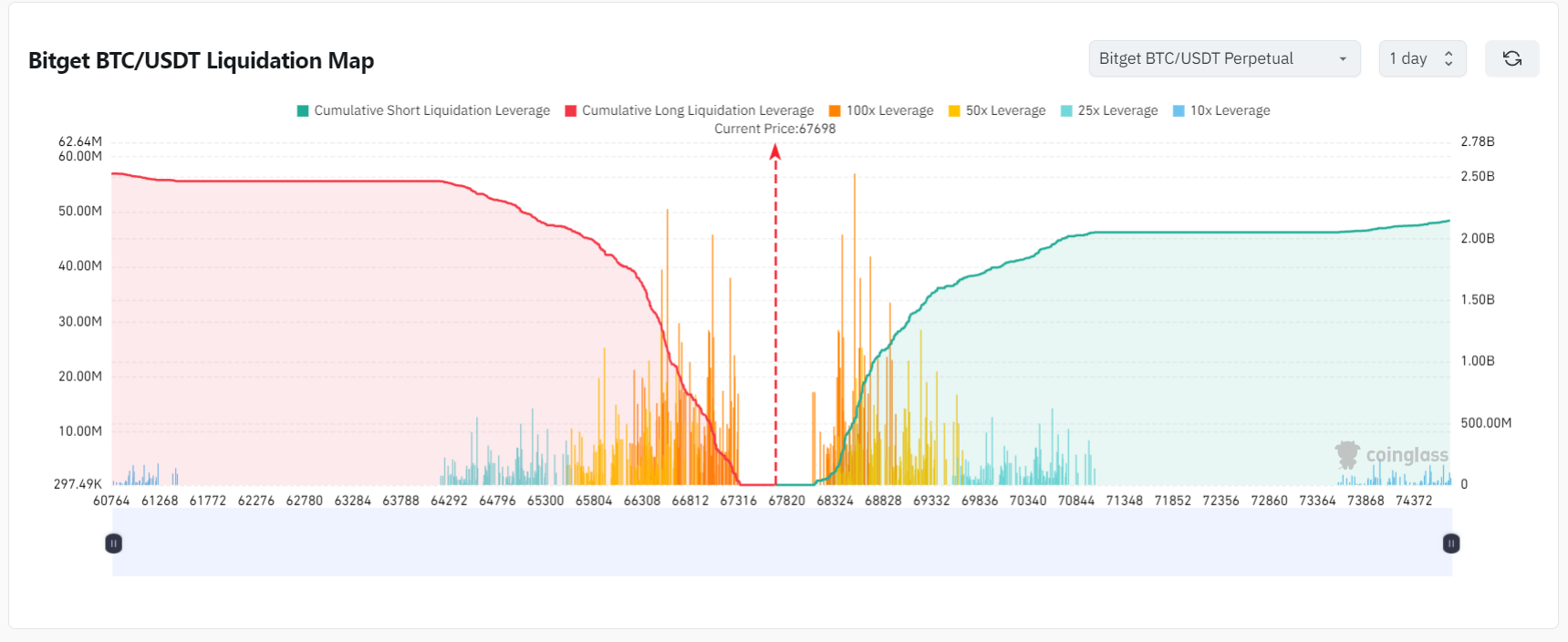
Task: Toggle the 50x Leverage legend series
Action: click(997, 110)
